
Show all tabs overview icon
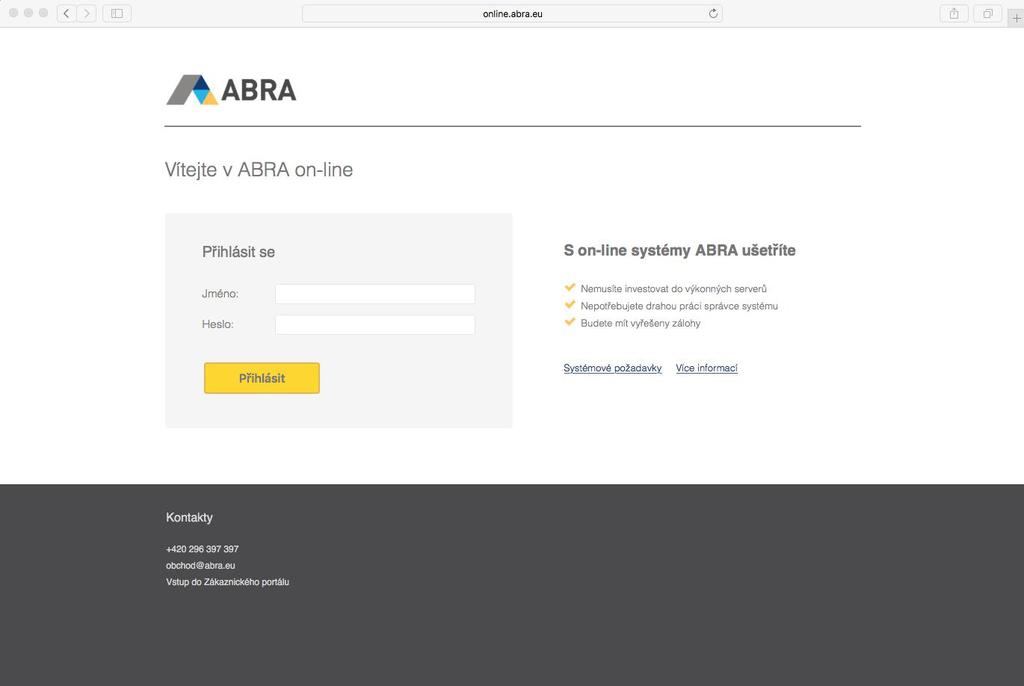tap(988, 13)
